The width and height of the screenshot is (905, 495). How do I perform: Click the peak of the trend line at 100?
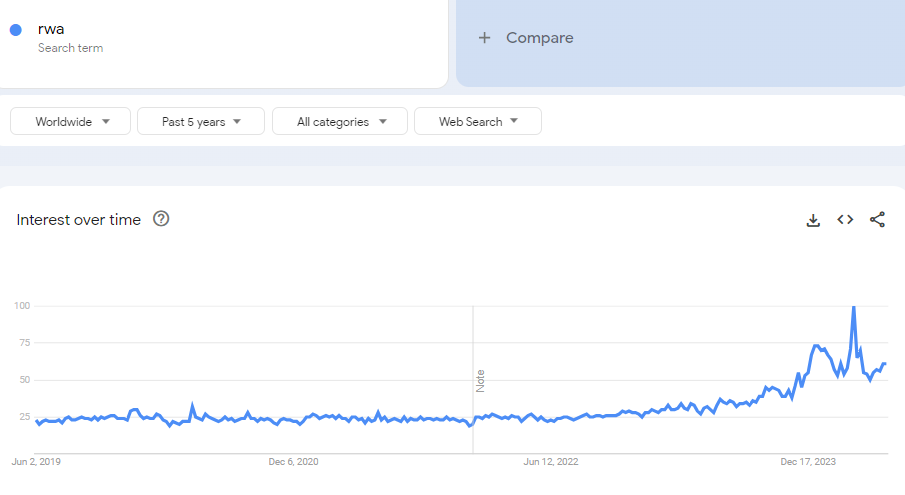(853, 308)
